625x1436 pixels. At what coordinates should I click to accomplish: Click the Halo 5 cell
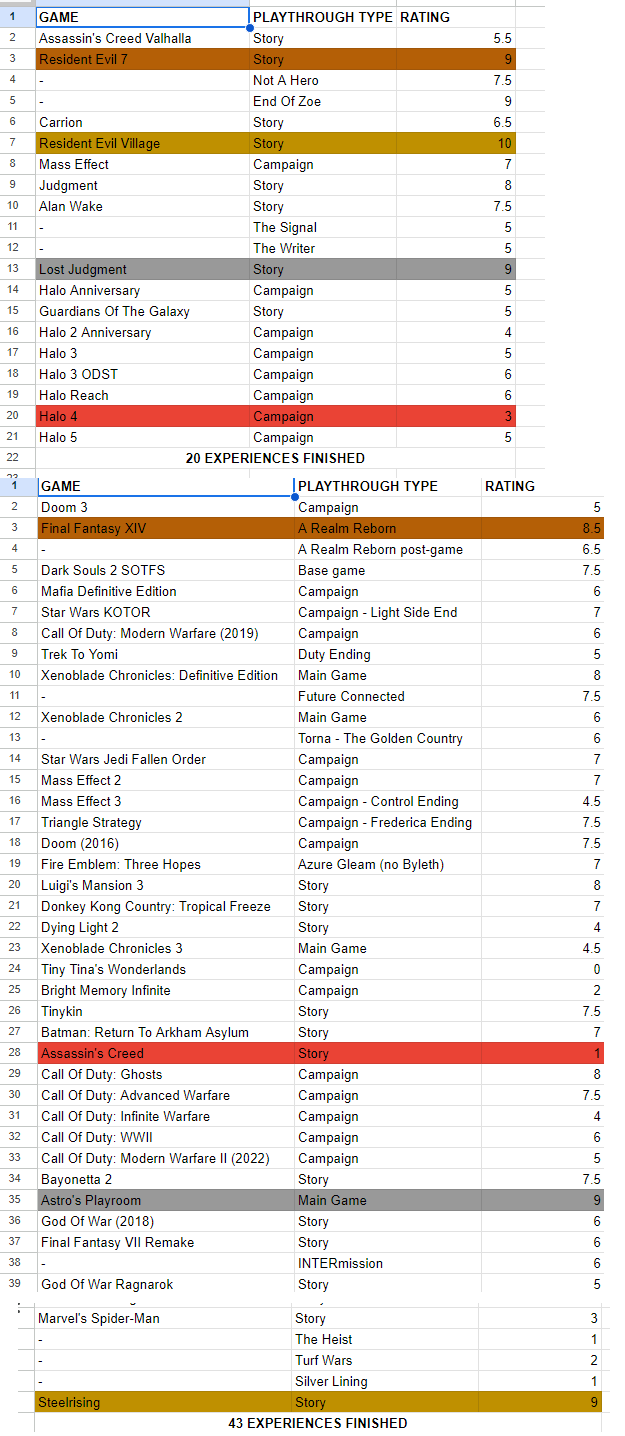point(142,437)
